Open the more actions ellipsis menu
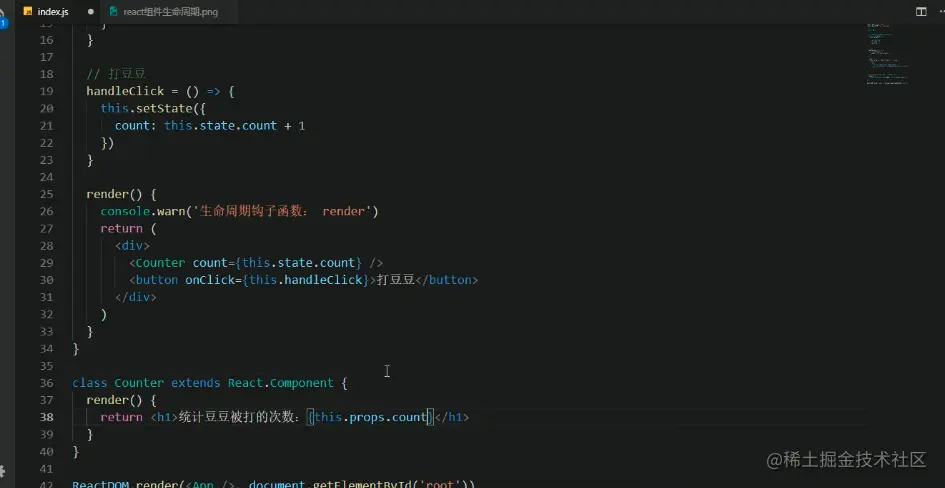This screenshot has width=945, height=488. pyautogui.click(x=940, y=11)
